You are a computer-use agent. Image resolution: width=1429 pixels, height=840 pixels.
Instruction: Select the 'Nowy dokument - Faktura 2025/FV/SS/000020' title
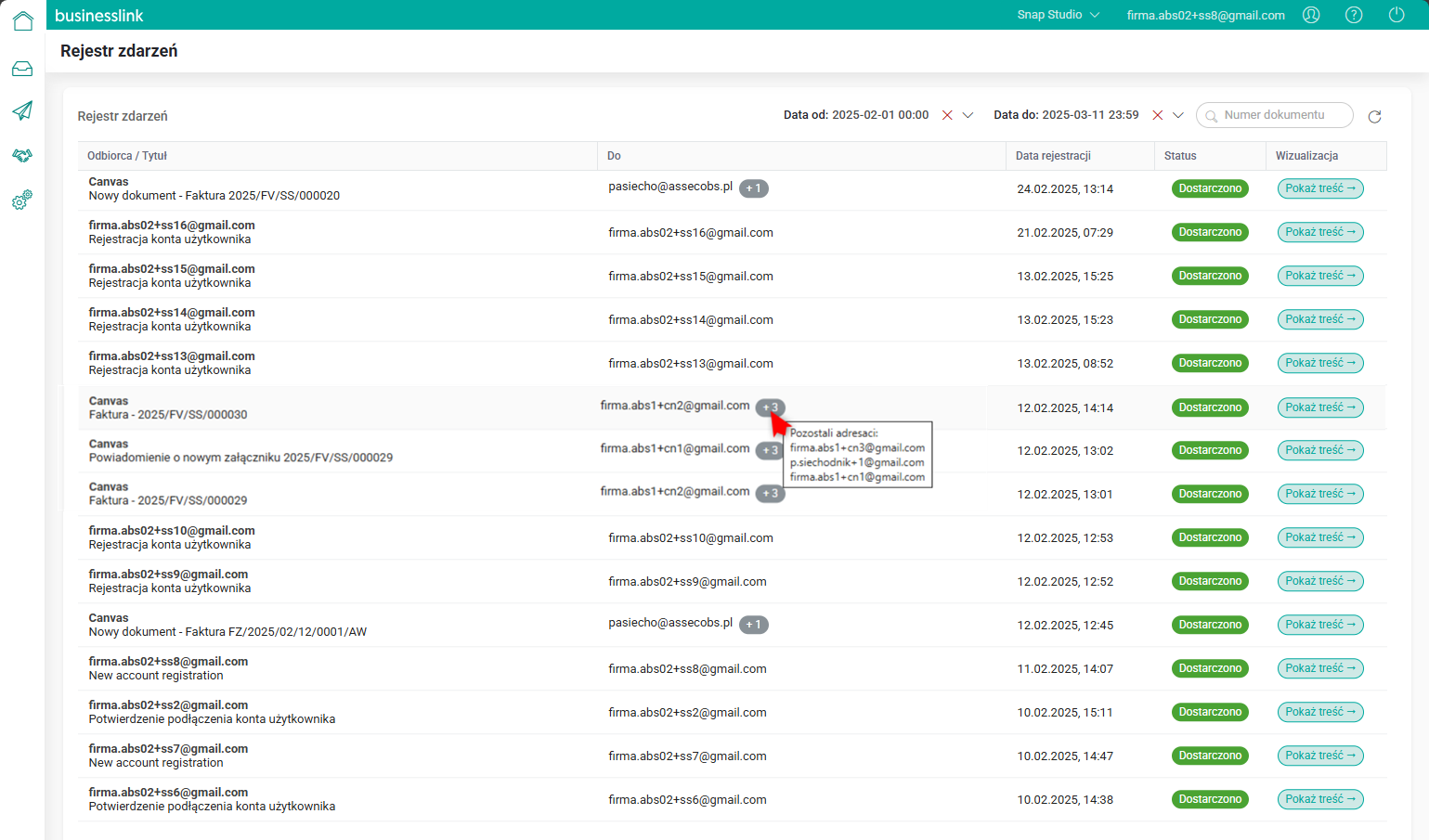click(214, 196)
